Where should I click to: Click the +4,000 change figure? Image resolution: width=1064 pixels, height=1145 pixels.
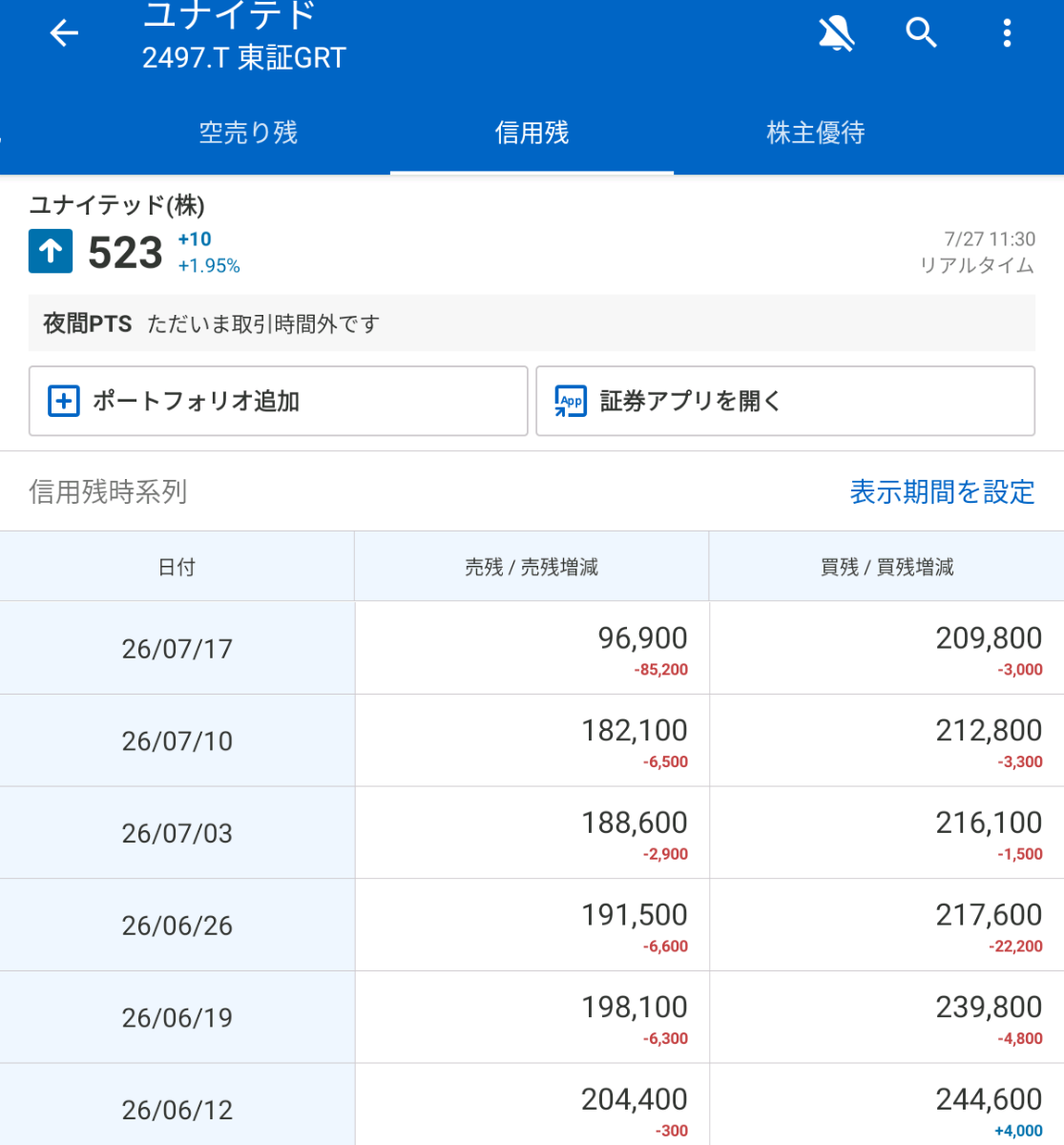[x=1018, y=1131]
